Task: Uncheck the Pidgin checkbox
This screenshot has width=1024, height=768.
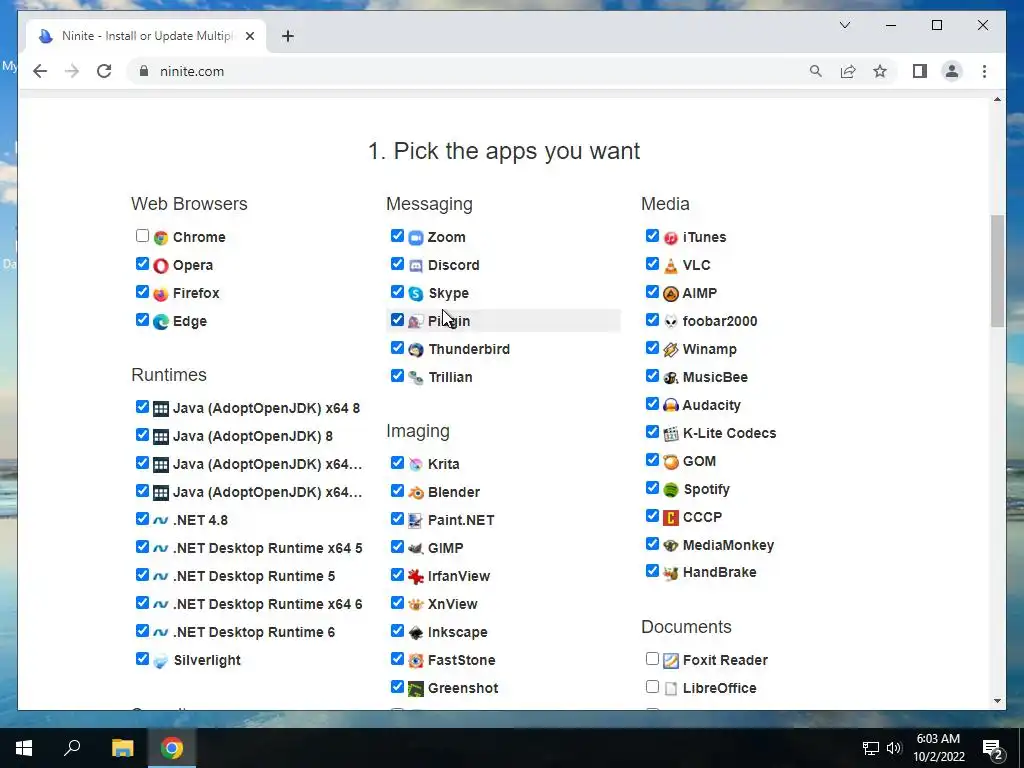Action: 397,320
